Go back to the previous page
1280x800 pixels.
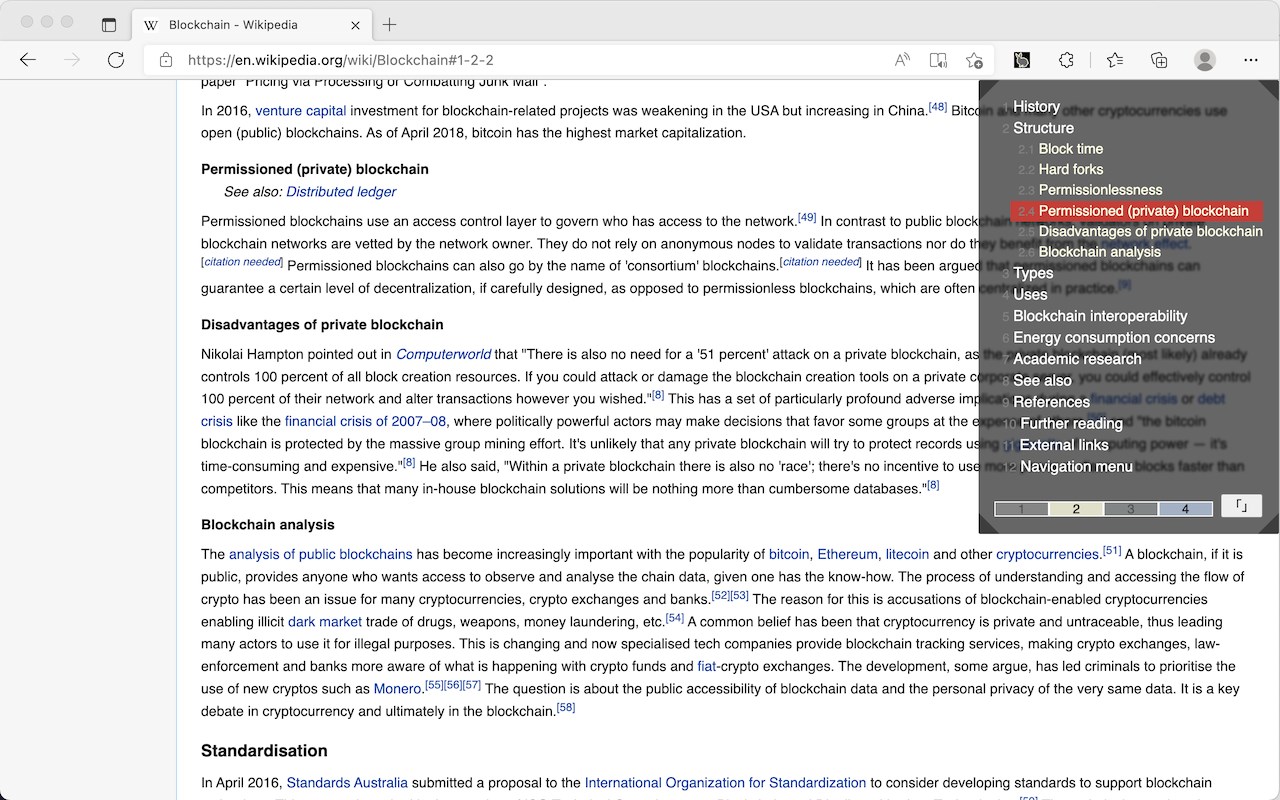pyautogui.click(x=28, y=60)
